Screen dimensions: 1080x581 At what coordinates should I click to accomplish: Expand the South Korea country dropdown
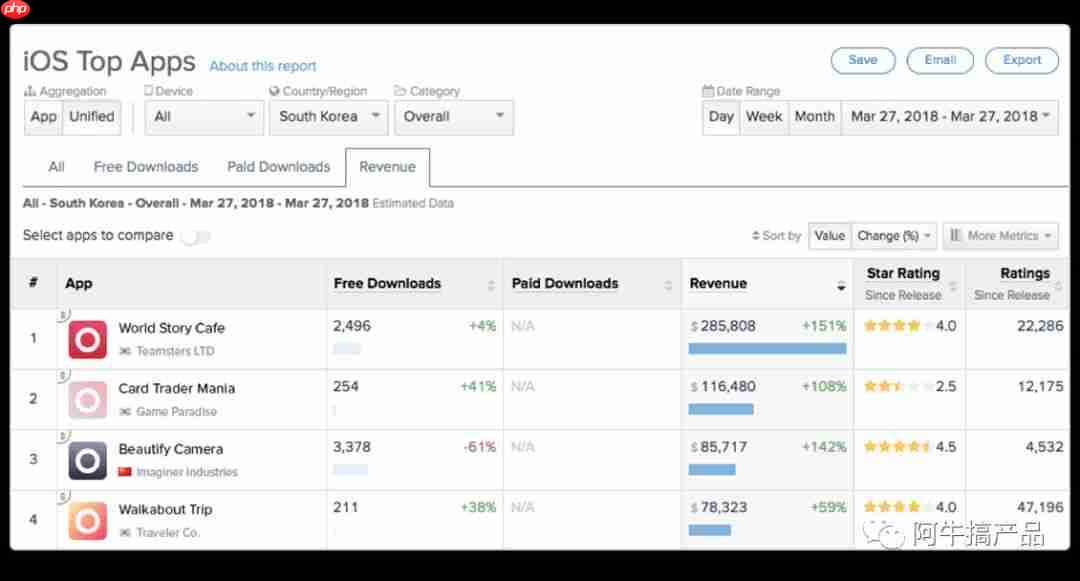point(329,117)
